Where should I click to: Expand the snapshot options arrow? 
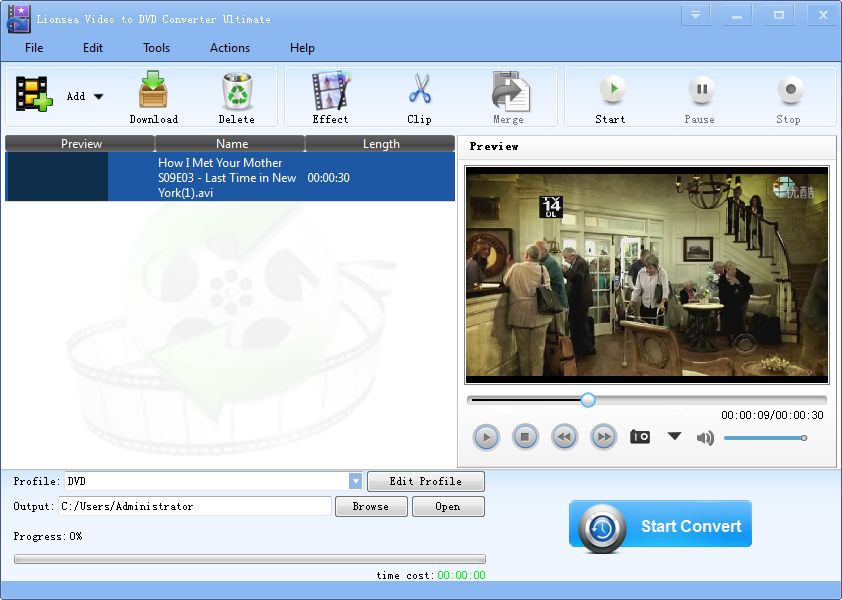tap(674, 436)
